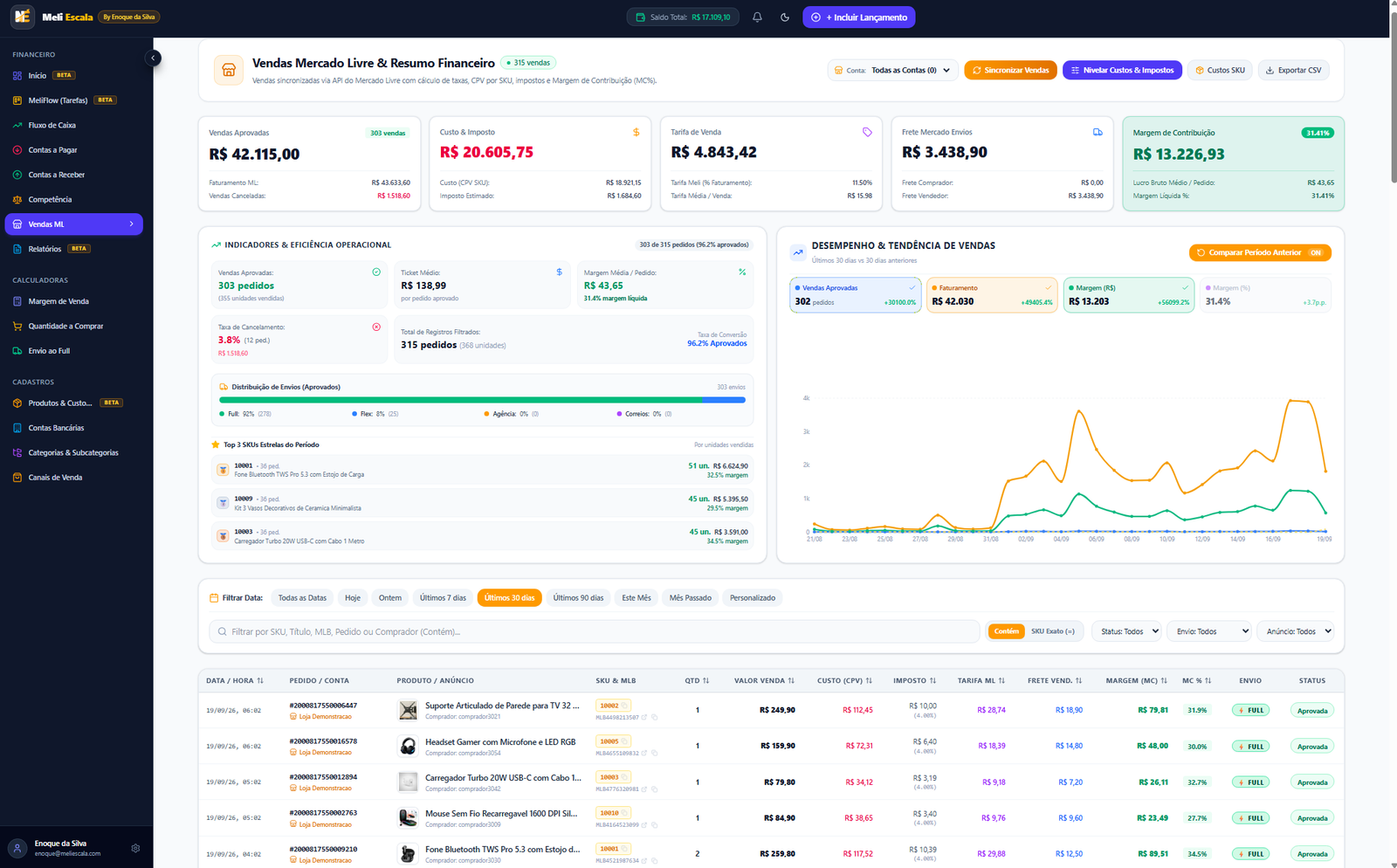Image resolution: width=1397 pixels, height=868 pixels.
Task: Click the percent icon on Margem Média tile
Action: (742, 272)
